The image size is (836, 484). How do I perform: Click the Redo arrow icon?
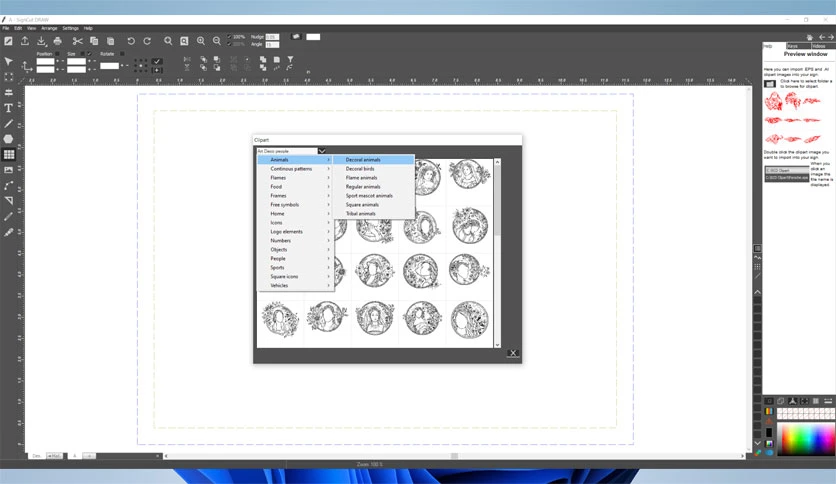(147, 41)
